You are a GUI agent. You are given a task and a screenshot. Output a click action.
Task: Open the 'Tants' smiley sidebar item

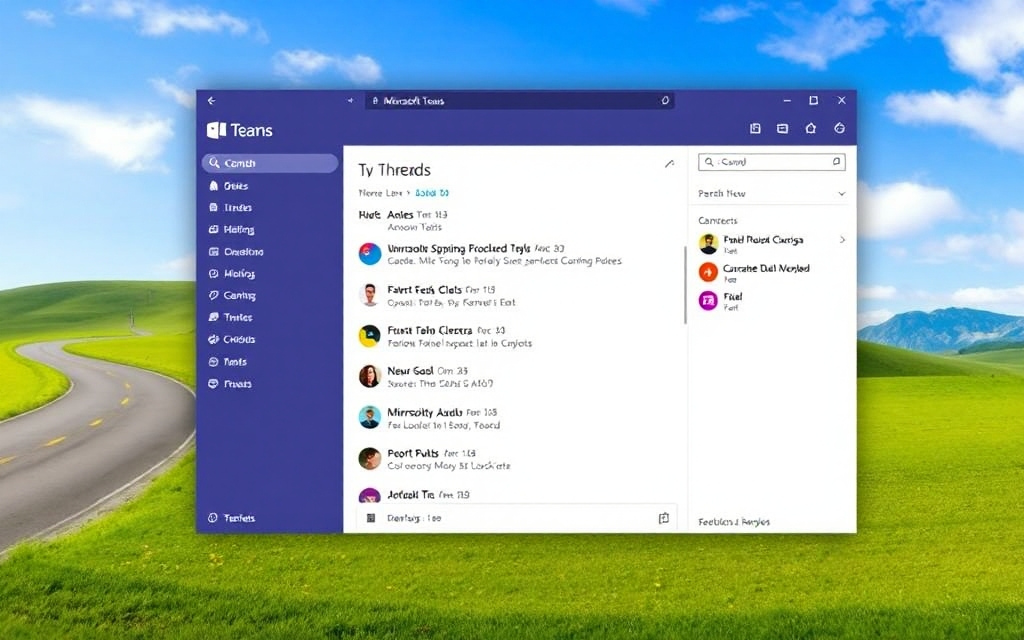click(270, 361)
